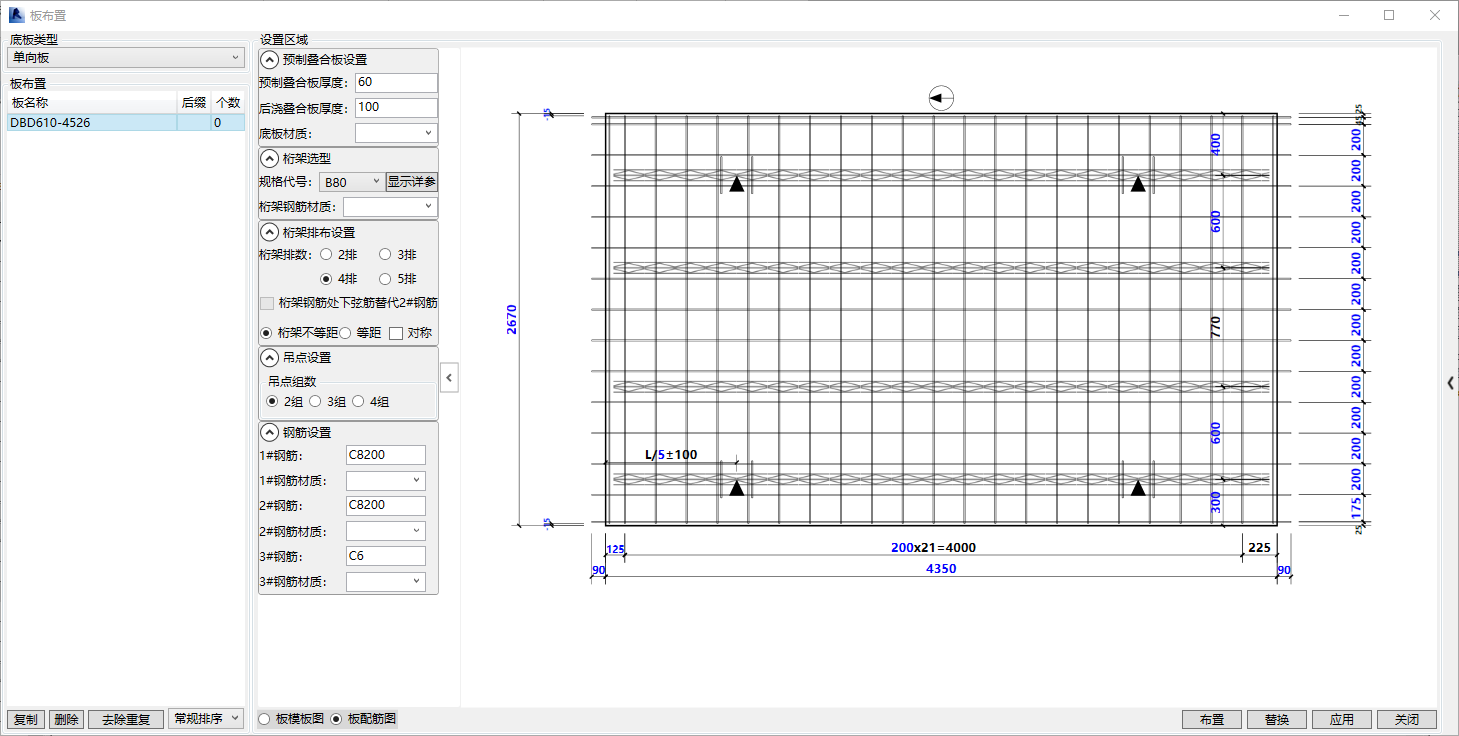The image size is (1459, 736).
Task: Click the app icon in the title bar
Action: 16,15
